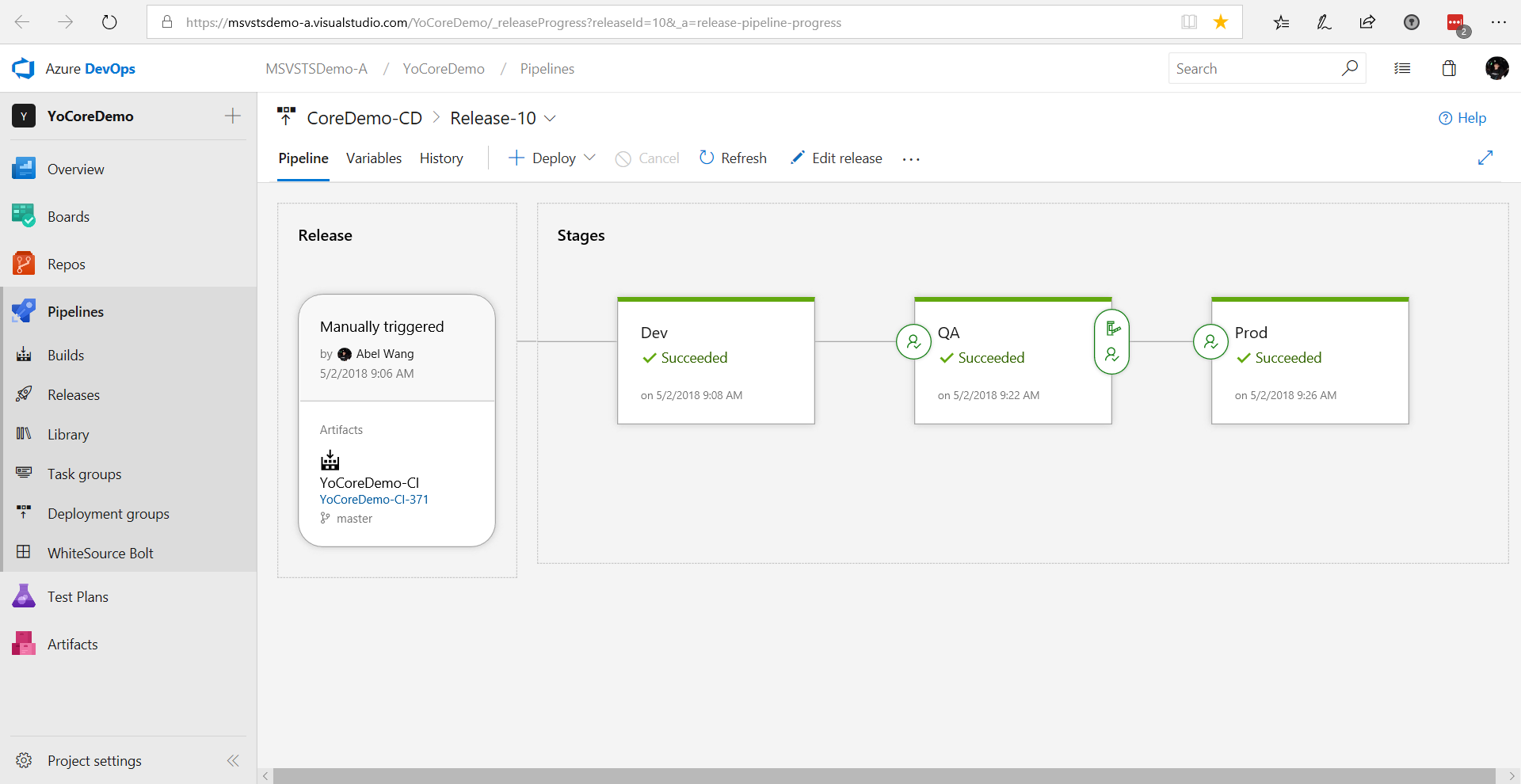Add new item with plus icon

pos(233,116)
